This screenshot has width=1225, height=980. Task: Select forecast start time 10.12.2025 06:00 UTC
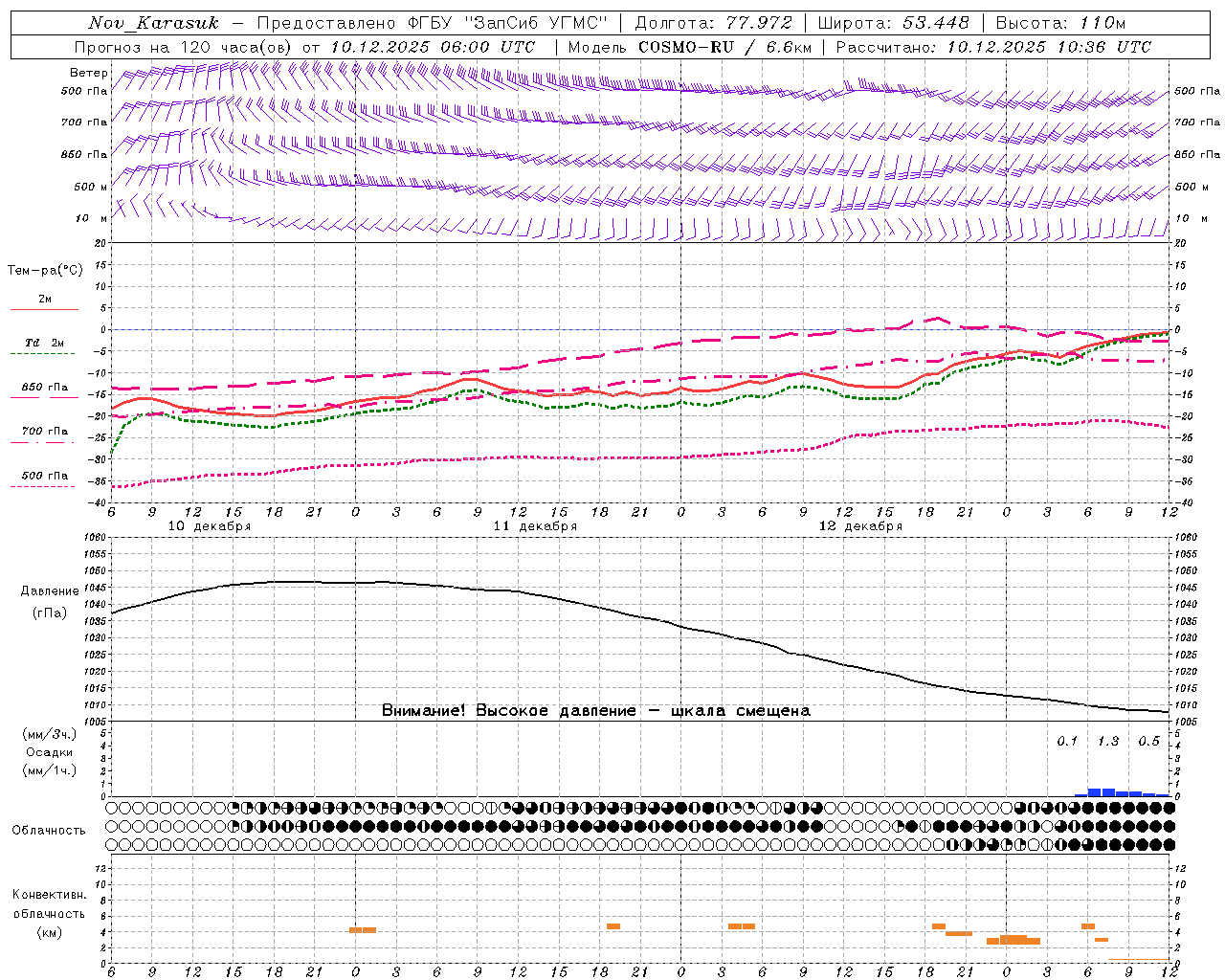point(434,47)
